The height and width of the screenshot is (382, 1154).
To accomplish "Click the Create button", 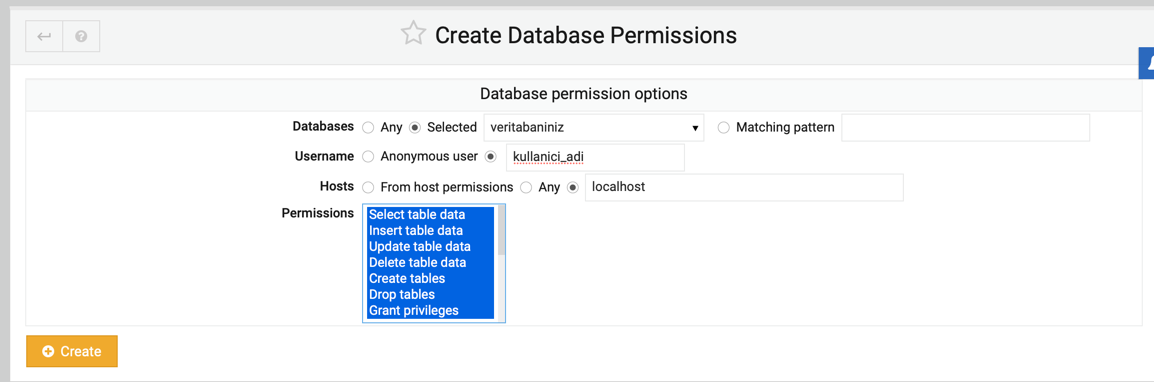I will tap(72, 351).
